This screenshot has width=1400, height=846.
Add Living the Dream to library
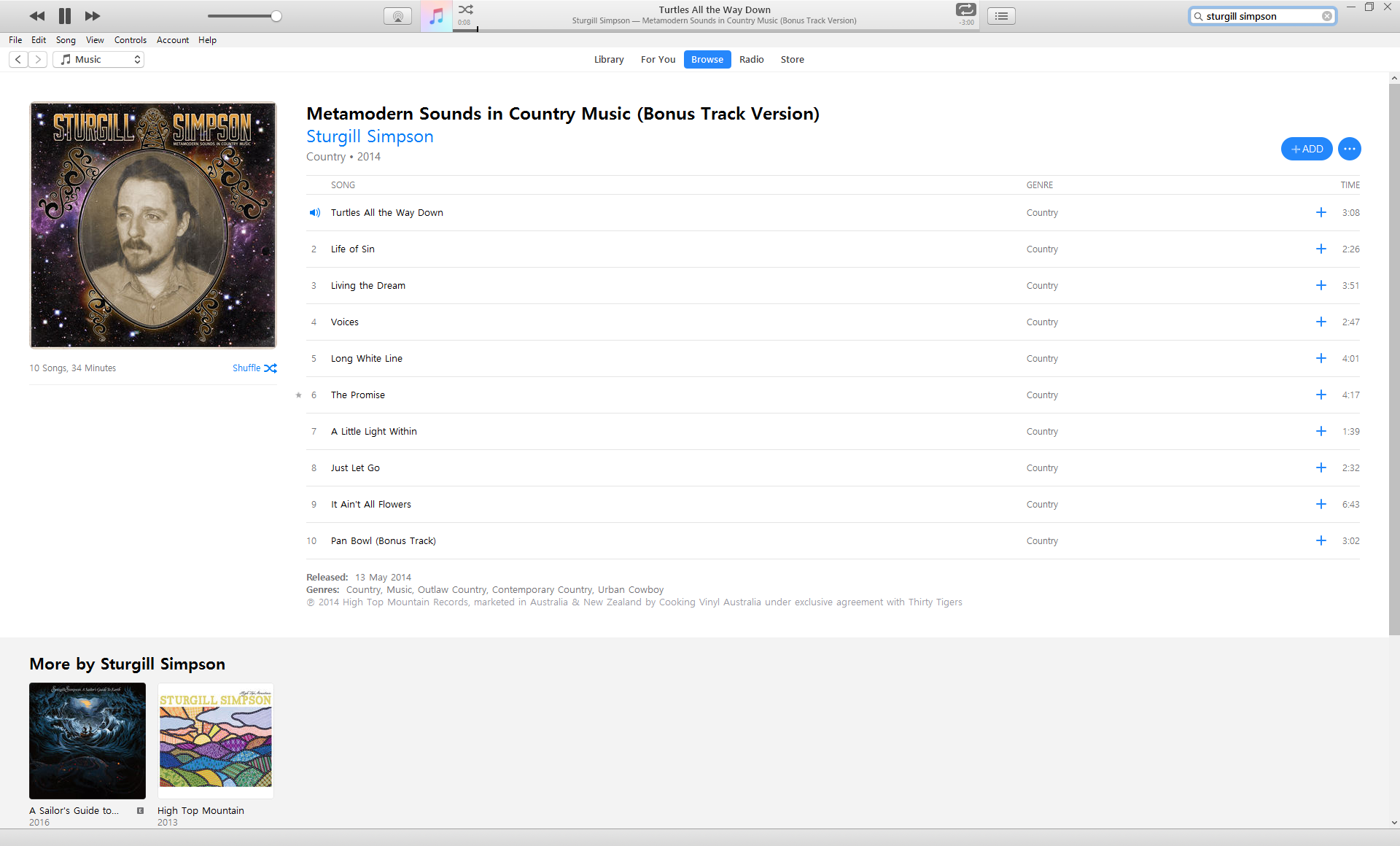point(1321,285)
